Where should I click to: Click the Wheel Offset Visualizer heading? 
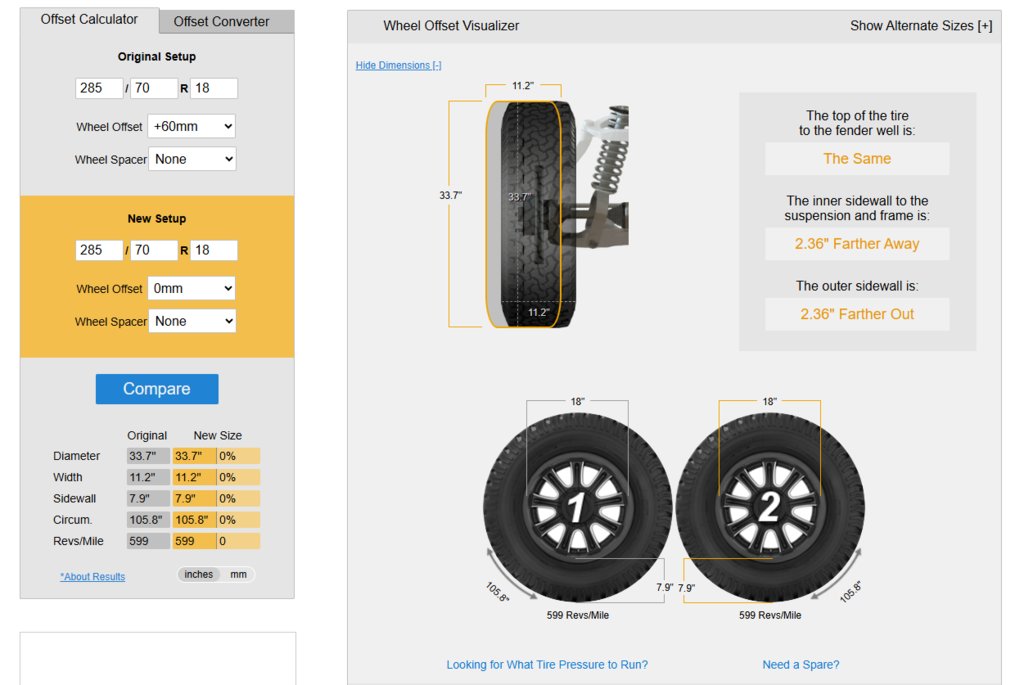tap(451, 25)
